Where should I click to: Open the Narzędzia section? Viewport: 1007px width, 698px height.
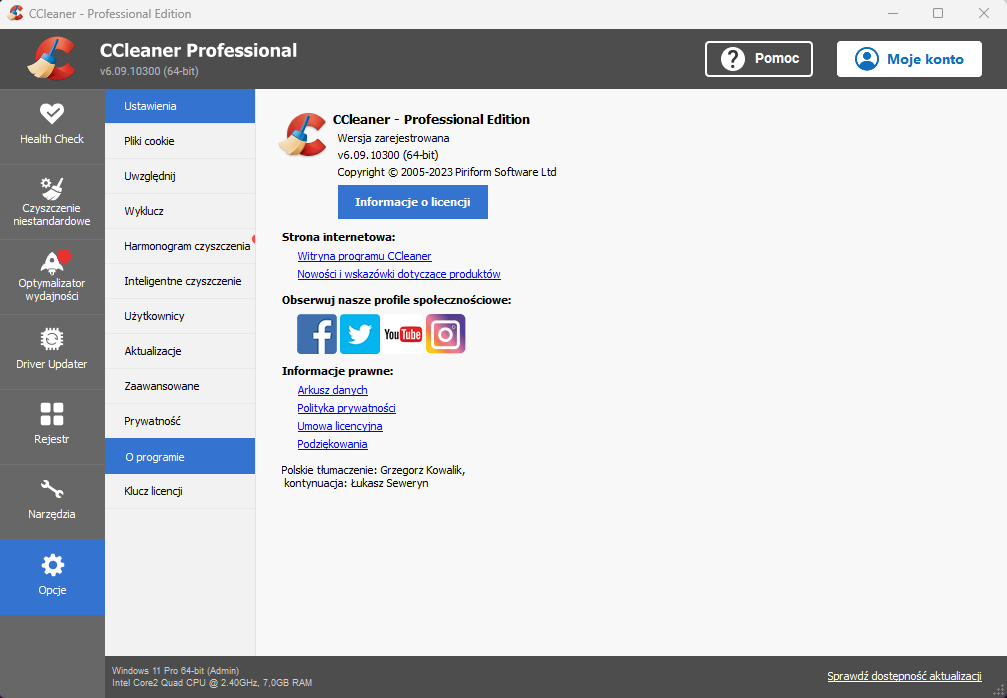tap(52, 502)
